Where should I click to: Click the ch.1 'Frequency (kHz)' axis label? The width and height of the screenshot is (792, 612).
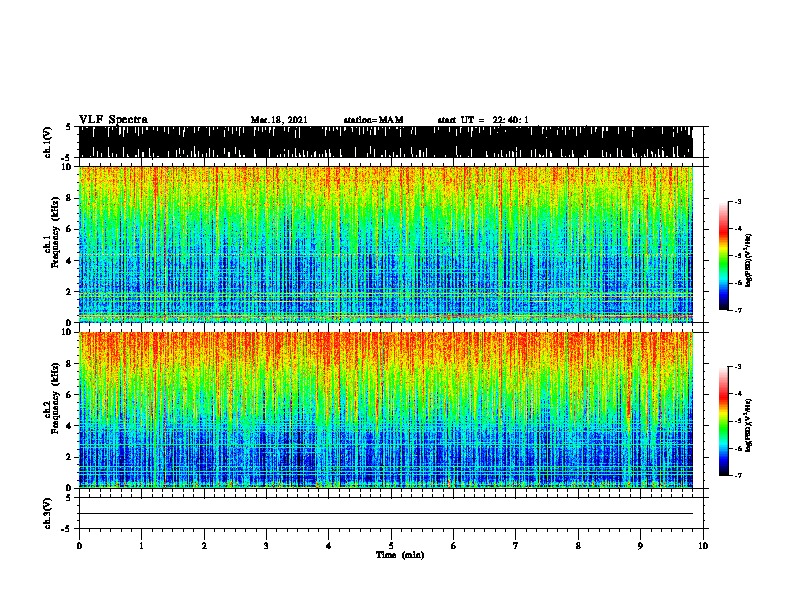[x=55, y=232]
